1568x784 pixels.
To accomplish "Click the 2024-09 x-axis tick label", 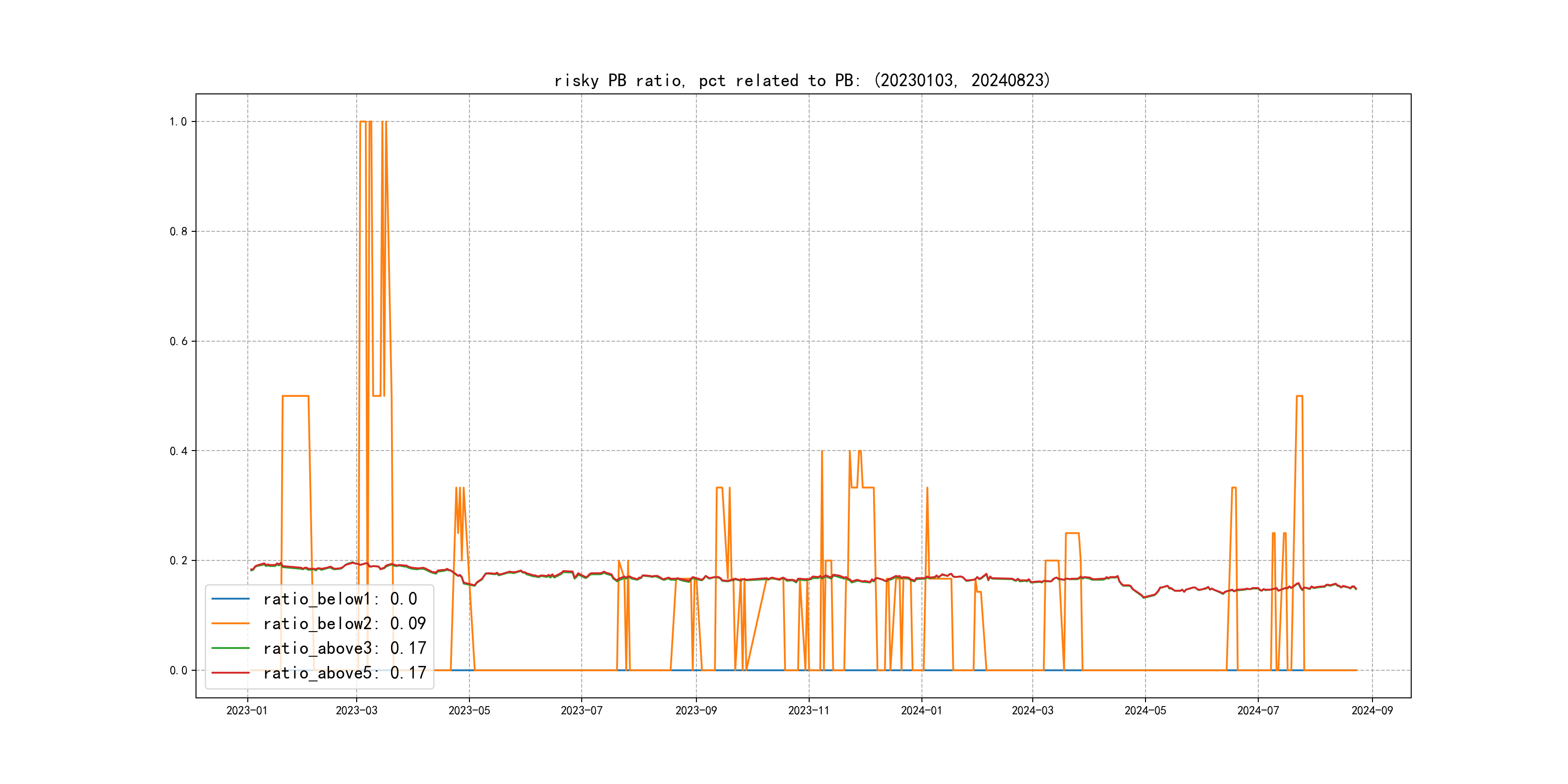I will click(1372, 711).
